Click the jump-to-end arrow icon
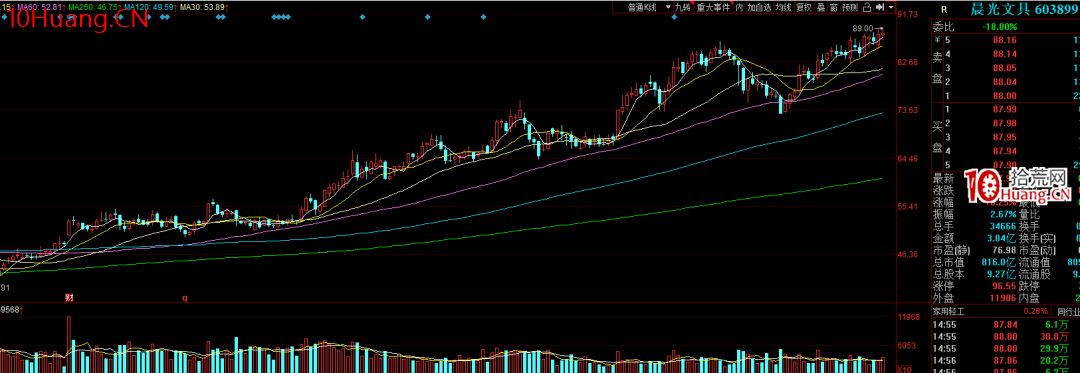 880,7
